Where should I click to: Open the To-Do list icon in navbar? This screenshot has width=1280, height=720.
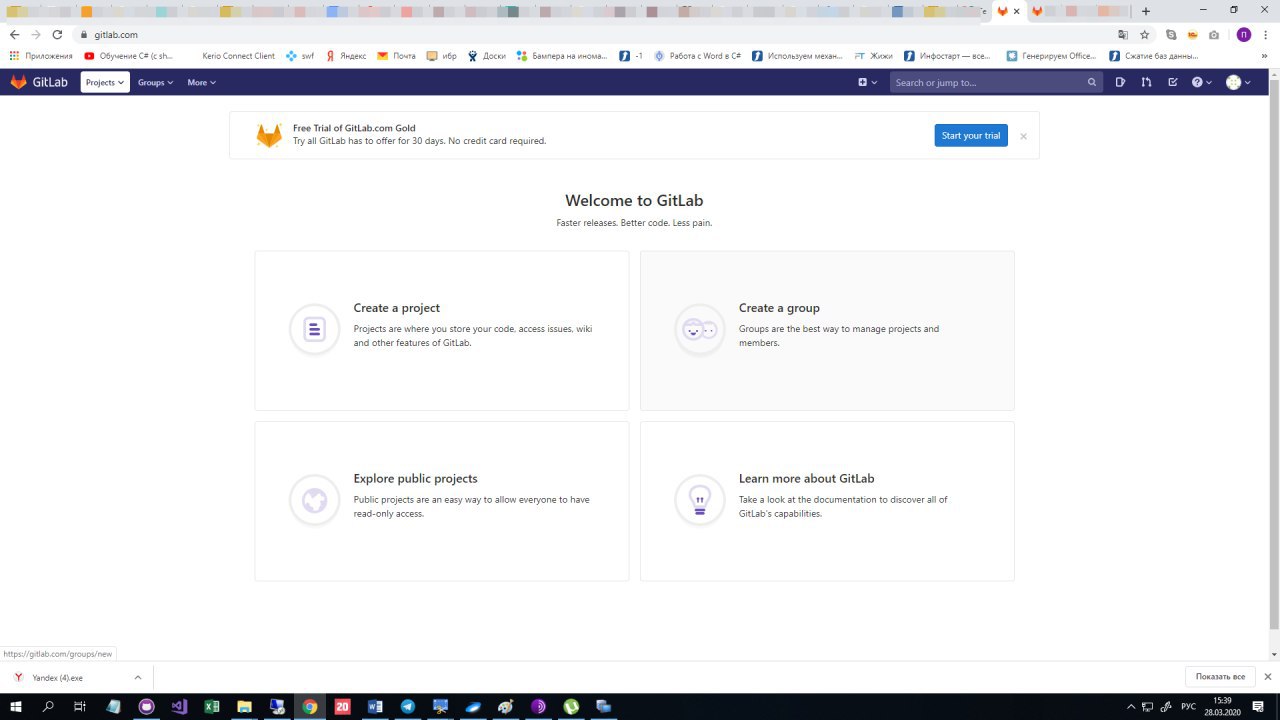point(1173,82)
